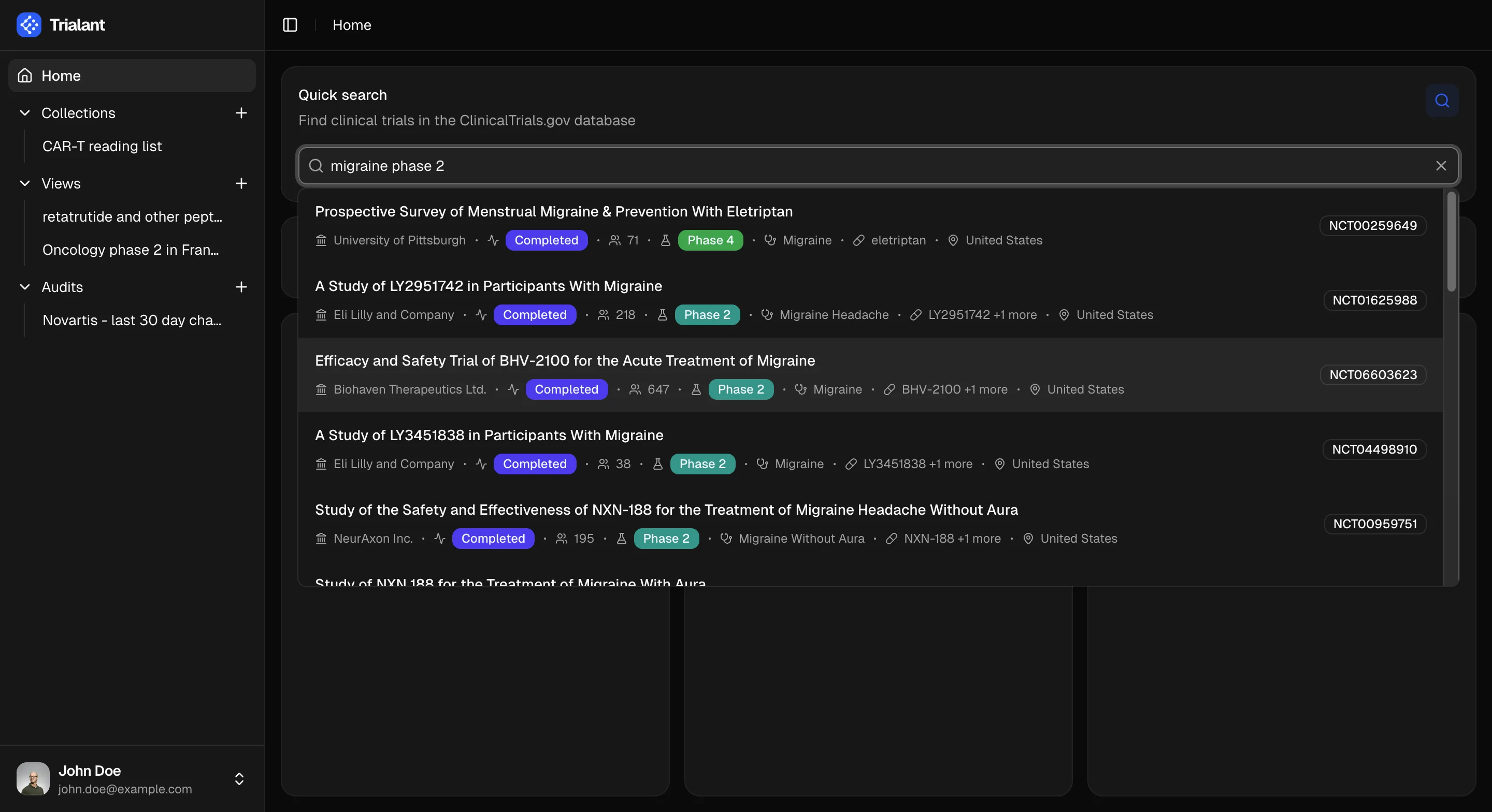
Task: Click the magnifier icon inside search field
Action: coord(315,166)
